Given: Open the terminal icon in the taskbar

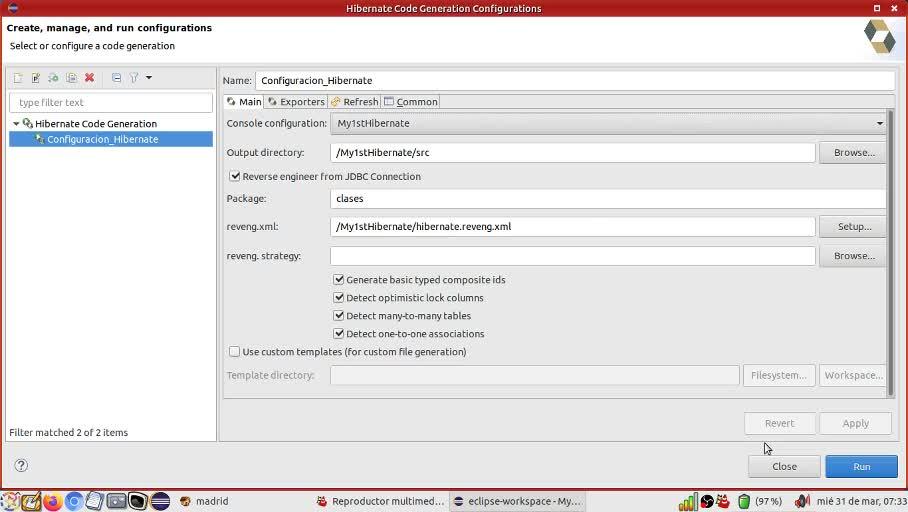Looking at the screenshot, I should pos(138,501).
